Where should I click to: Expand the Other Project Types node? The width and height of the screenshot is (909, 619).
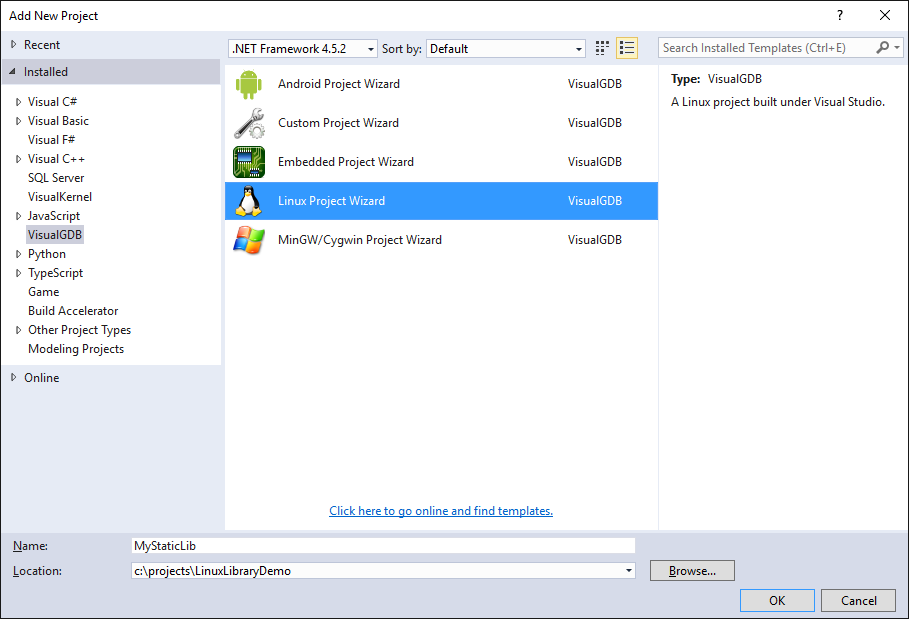[19, 330]
